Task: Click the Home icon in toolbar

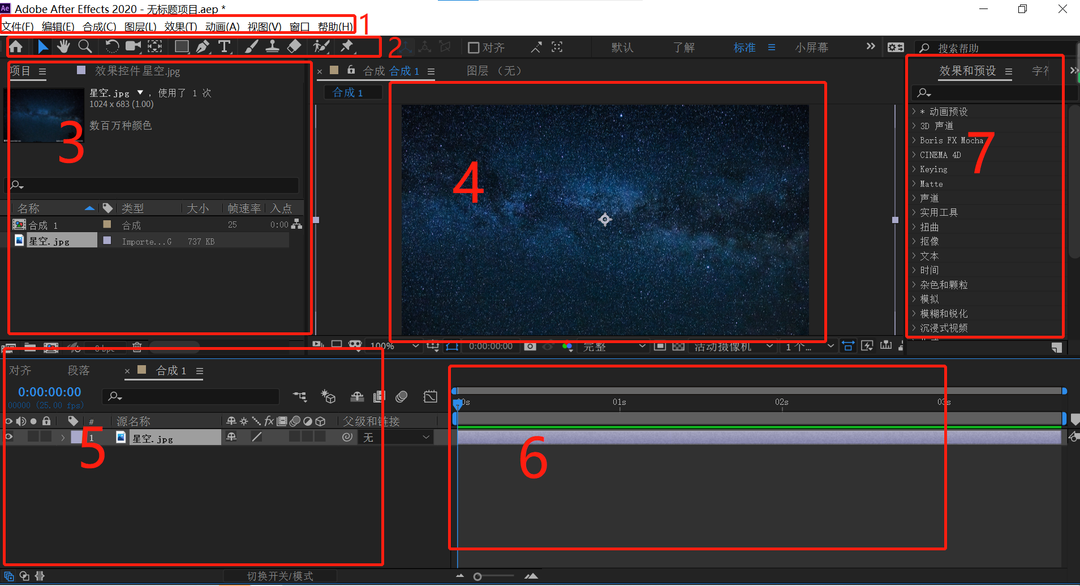Action: point(16,47)
